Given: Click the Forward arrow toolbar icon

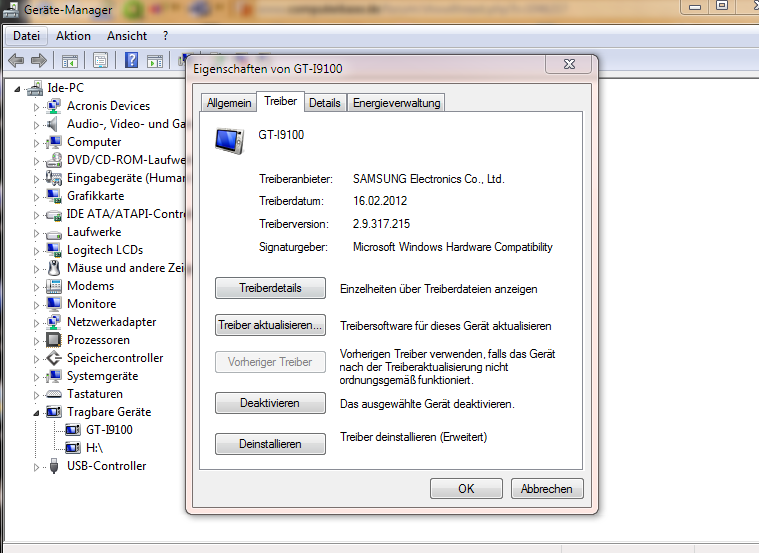Looking at the screenshot, I should tap(39, 61).
